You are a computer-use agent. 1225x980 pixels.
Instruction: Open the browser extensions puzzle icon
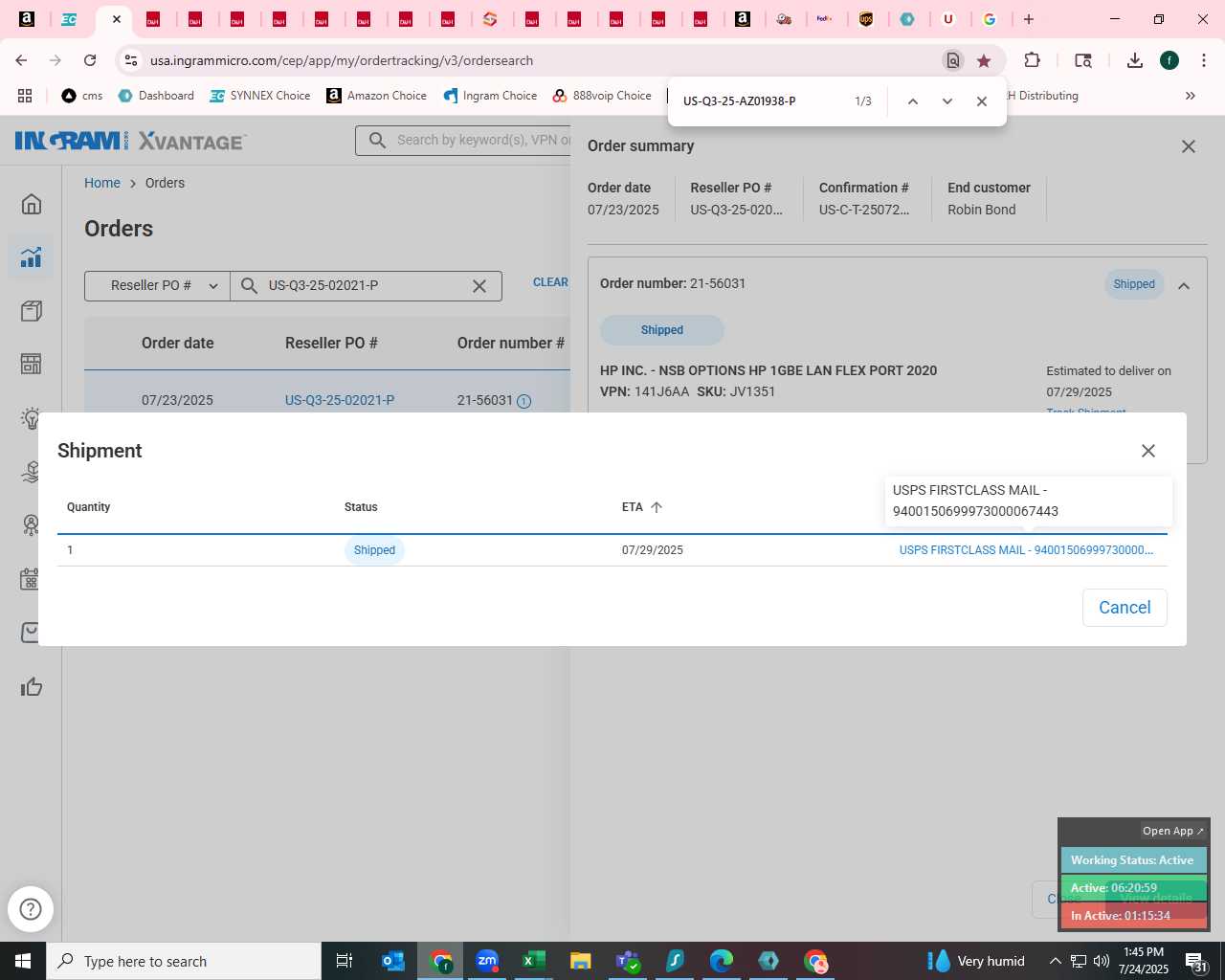pyautogui.click(x=1032, y=60)
